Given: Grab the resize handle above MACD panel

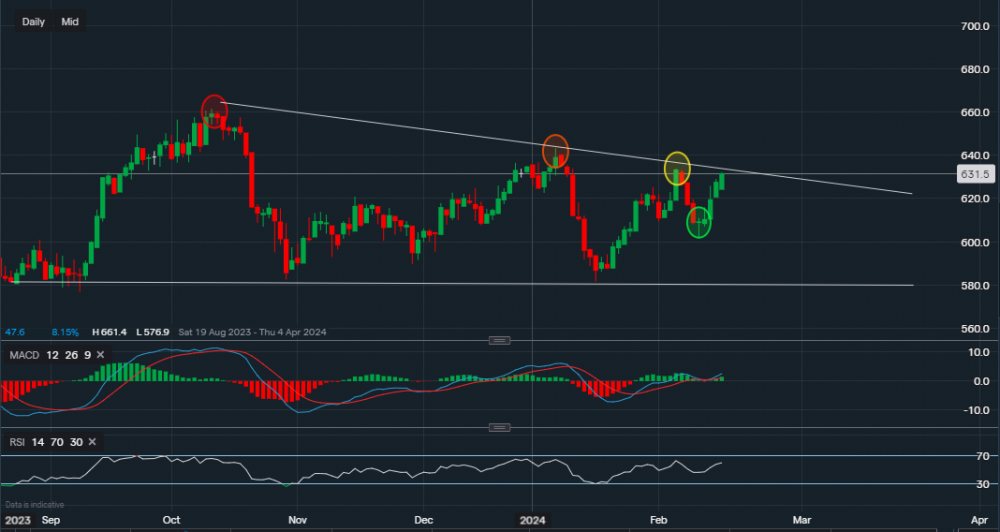Looking at the screenshot, I should (x=497, y=341).
